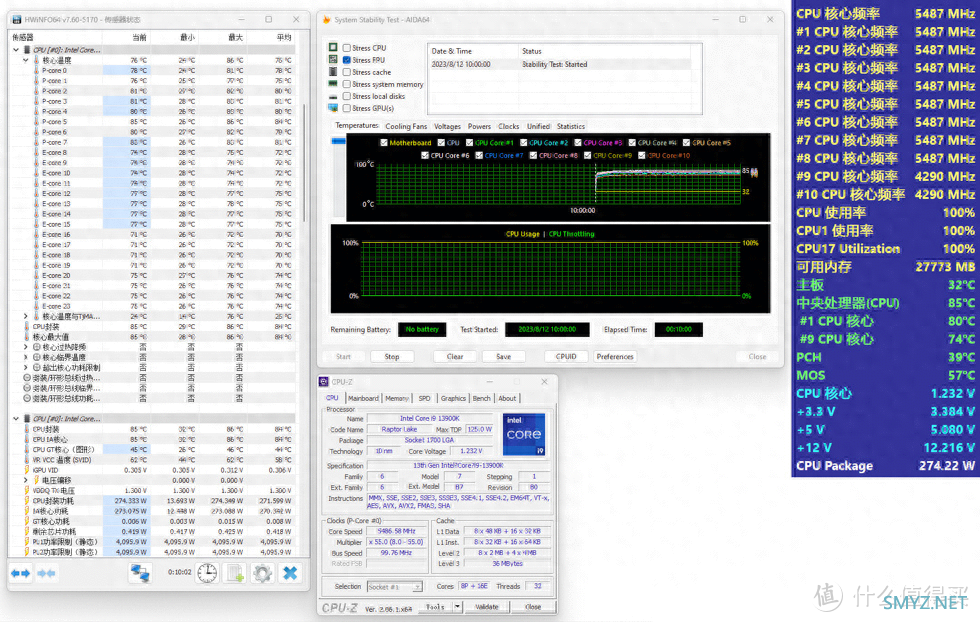Click the thermometer icon beside P-core 0
980x622 pixels.
click(x=36, y=71)
